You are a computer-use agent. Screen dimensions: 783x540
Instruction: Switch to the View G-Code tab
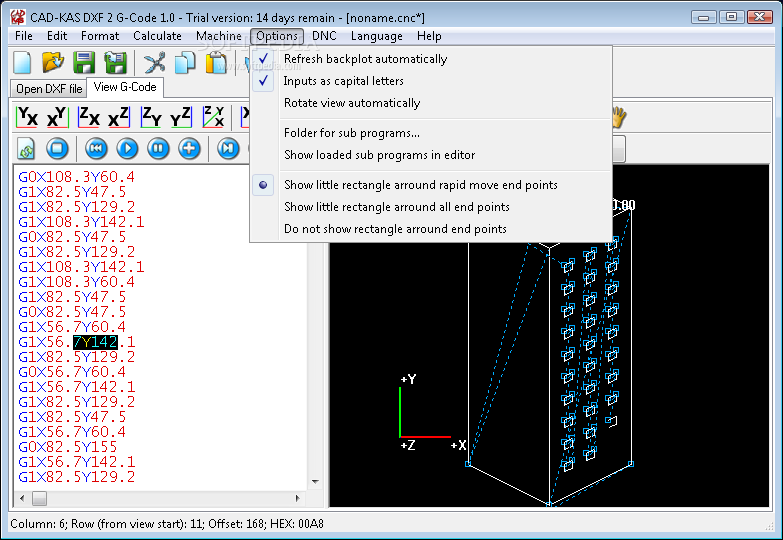coord(125,87)
